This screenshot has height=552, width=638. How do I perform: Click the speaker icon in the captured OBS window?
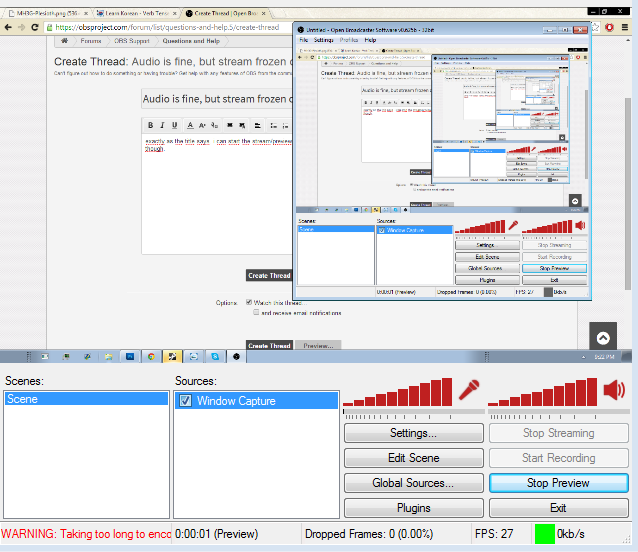click(580, 225)
